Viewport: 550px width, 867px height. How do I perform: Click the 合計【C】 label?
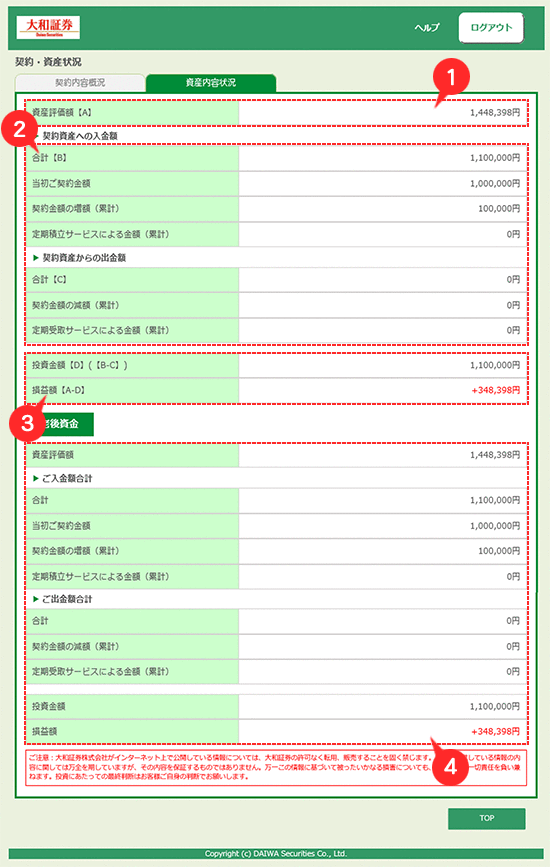tap(49, 280)
